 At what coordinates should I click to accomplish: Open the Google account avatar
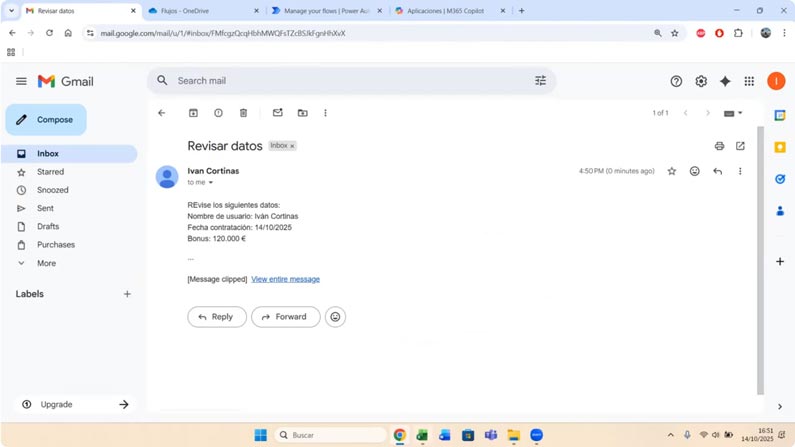tap(776, 81)
